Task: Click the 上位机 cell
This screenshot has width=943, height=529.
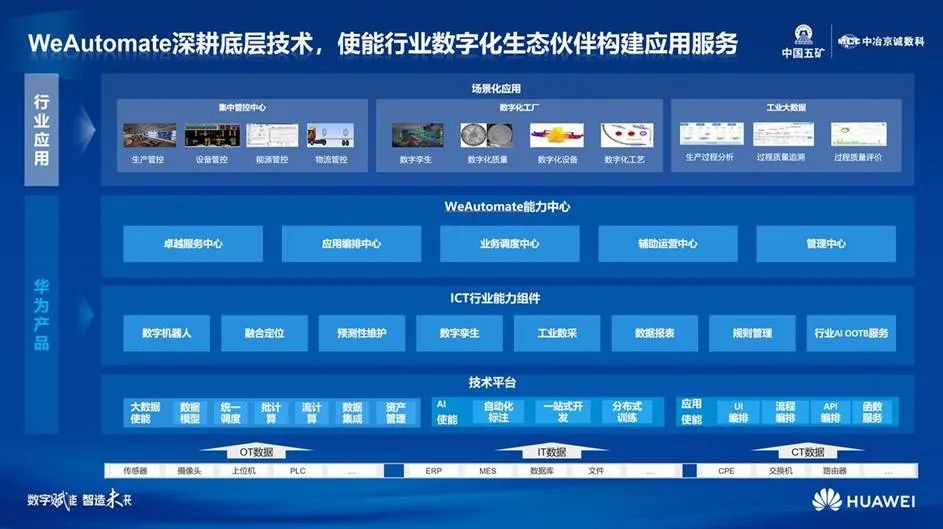Action: click(244, 471)
